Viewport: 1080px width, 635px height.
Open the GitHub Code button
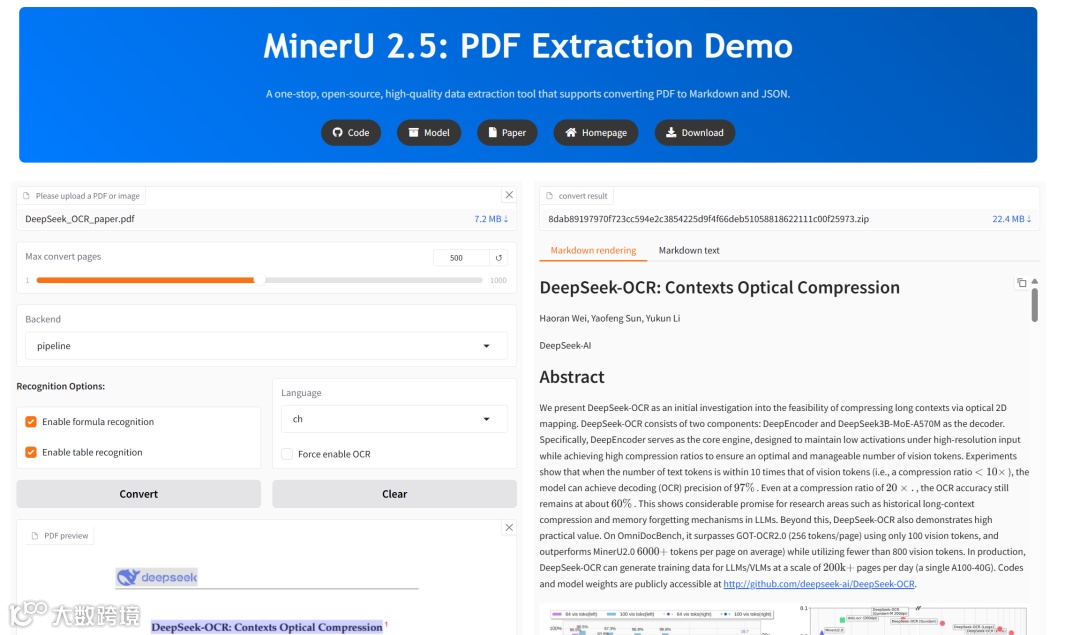(351, 132)
